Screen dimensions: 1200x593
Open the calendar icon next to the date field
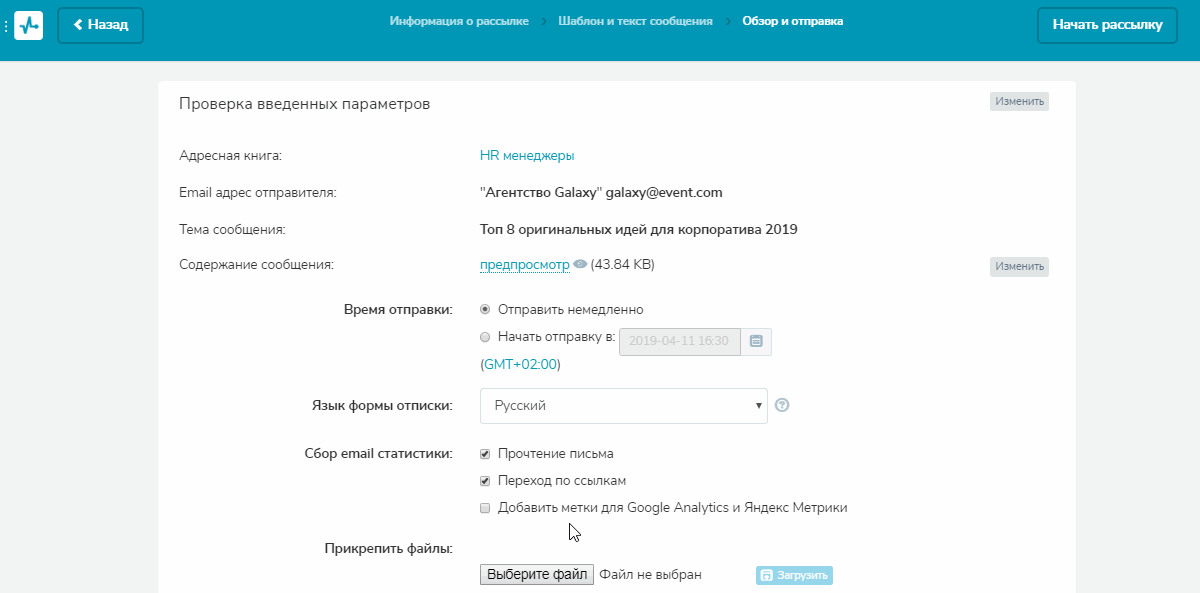756,341
